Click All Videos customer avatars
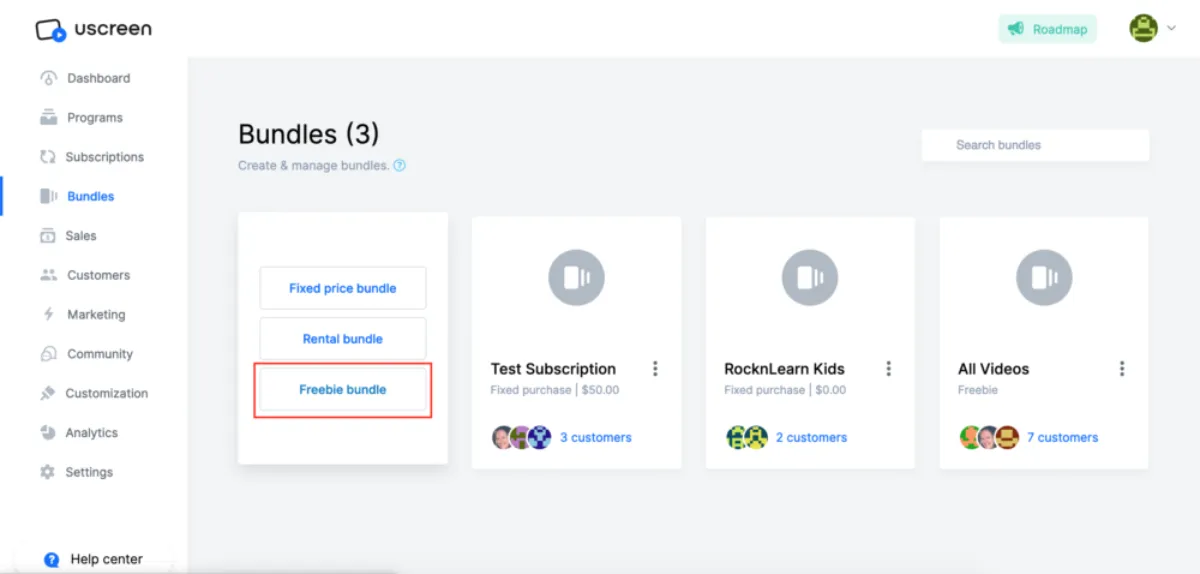This screenshot has width=1200, height=574. click(990, 437)
